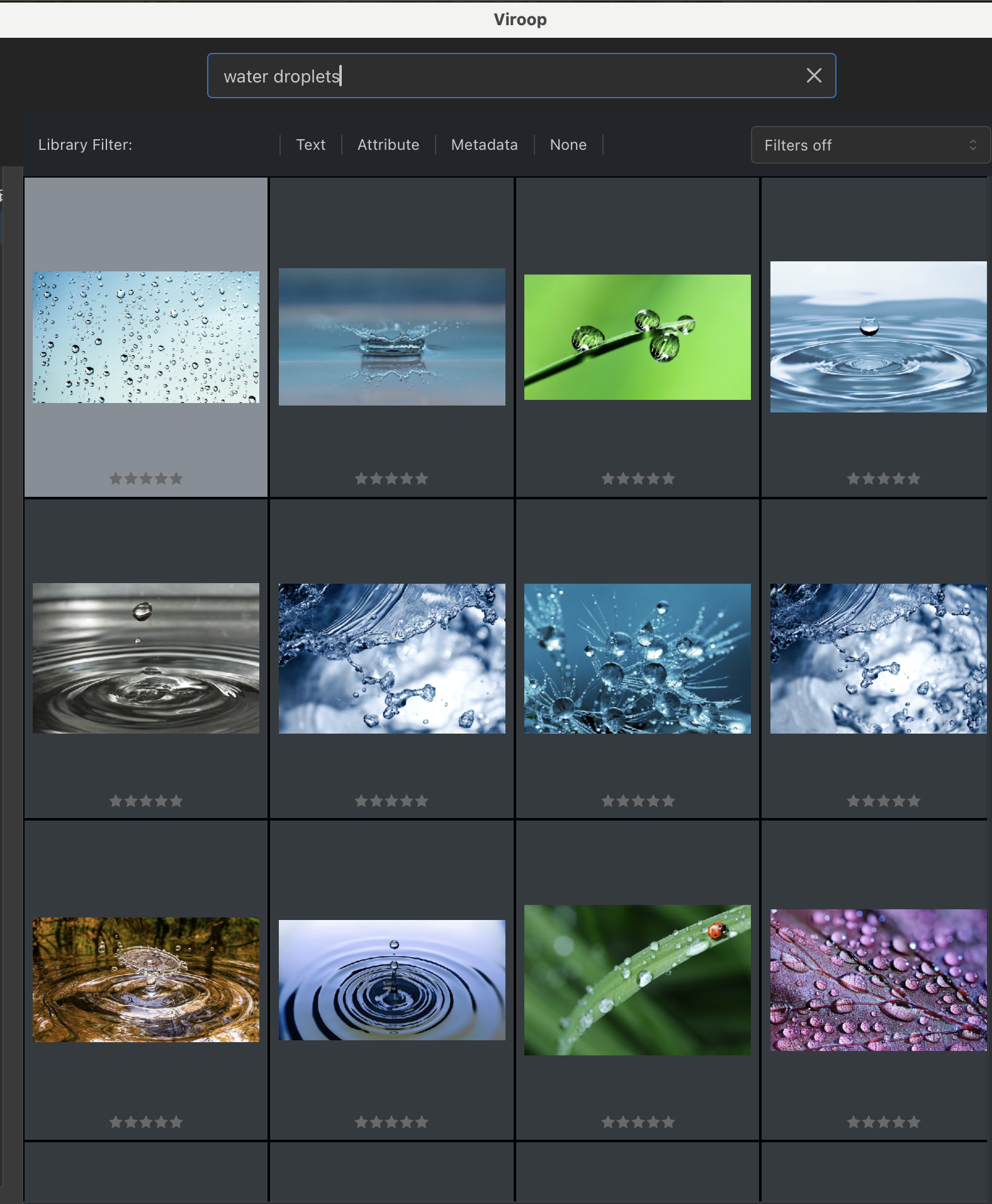992x1204 pixels.
Task: Select the grayscale water drop ripple photo
Action: 146,658
